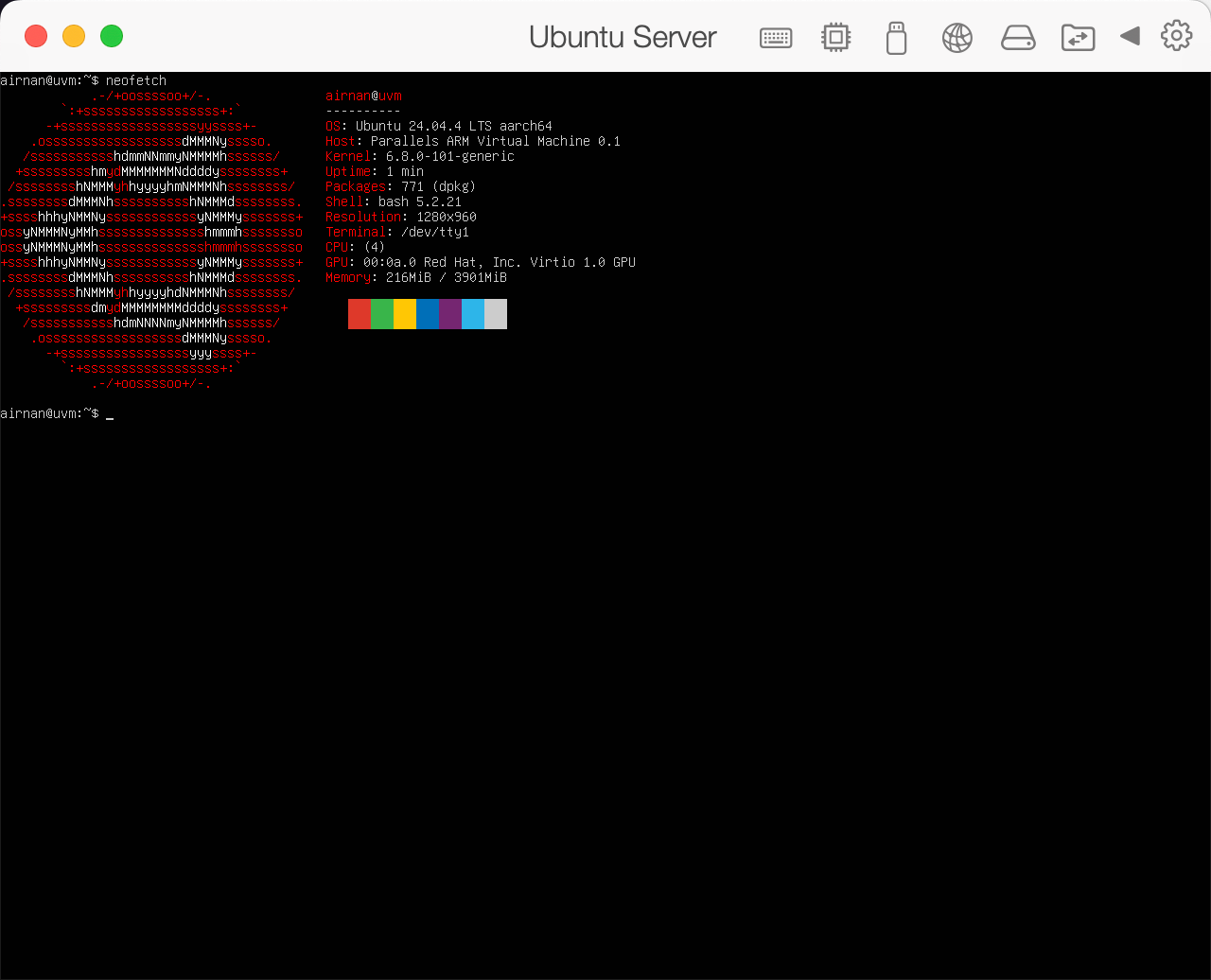Click the Ubuntu Server window title
Image resolution: width=1211 pixels, height=980 pixels.
coord(623,36)
